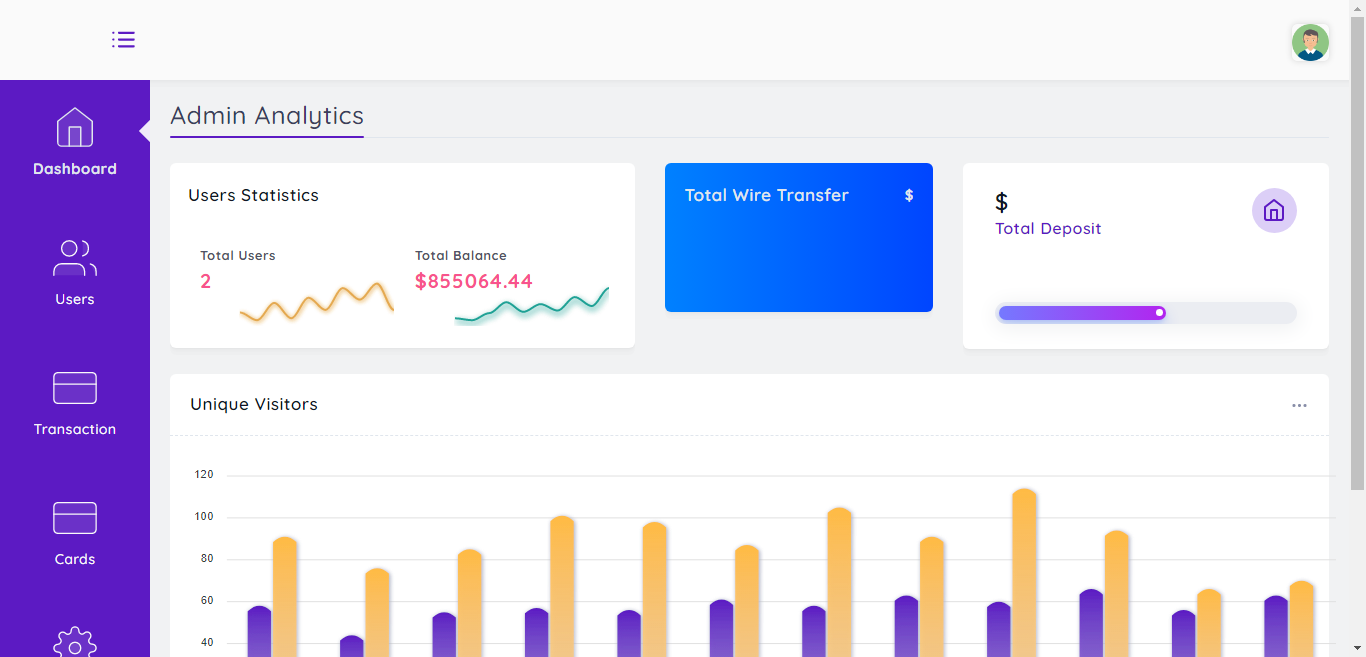Select the Users menu label

[75, 299]
